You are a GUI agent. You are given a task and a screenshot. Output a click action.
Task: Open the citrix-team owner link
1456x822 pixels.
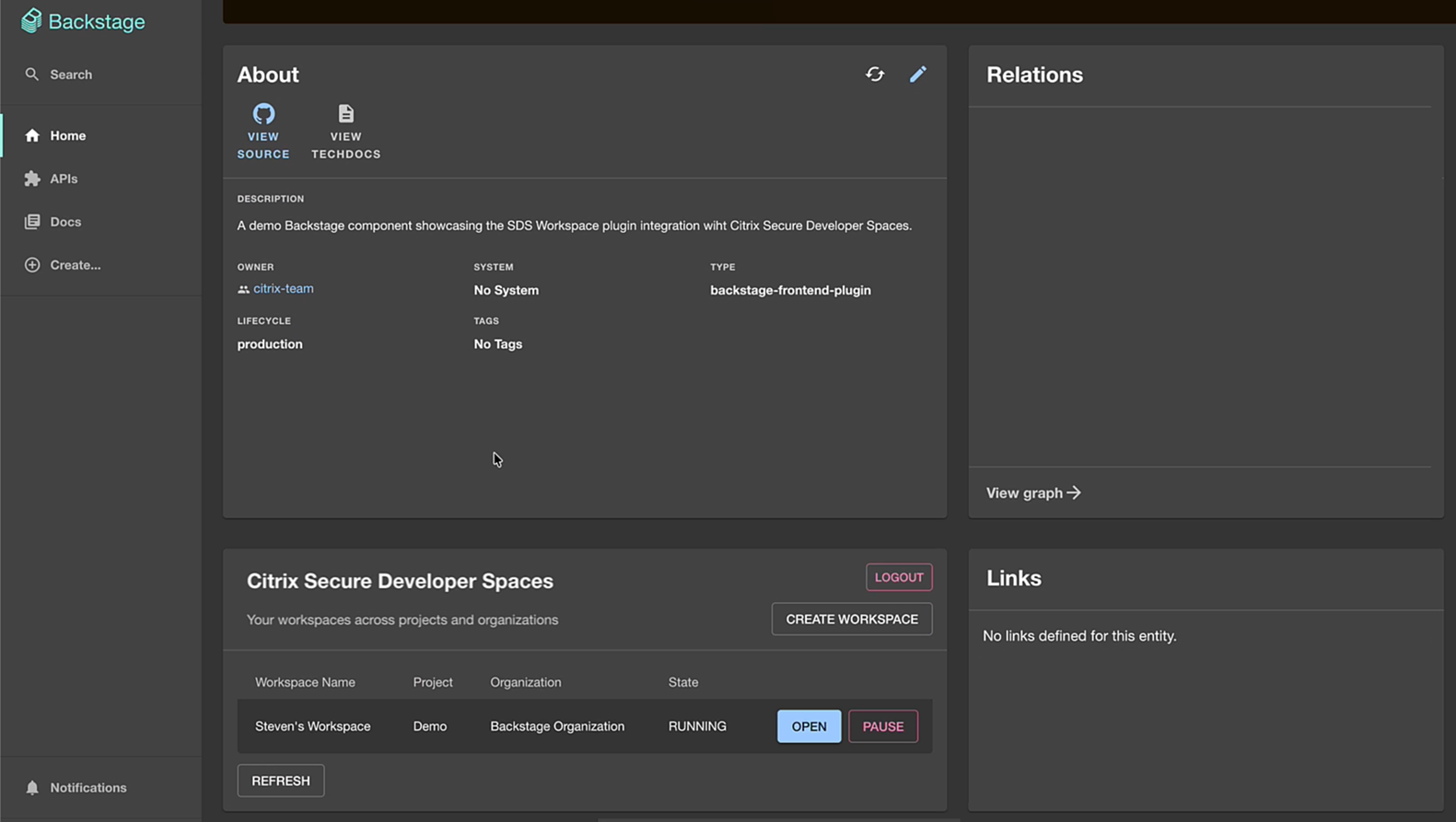[x=283, y=289]
